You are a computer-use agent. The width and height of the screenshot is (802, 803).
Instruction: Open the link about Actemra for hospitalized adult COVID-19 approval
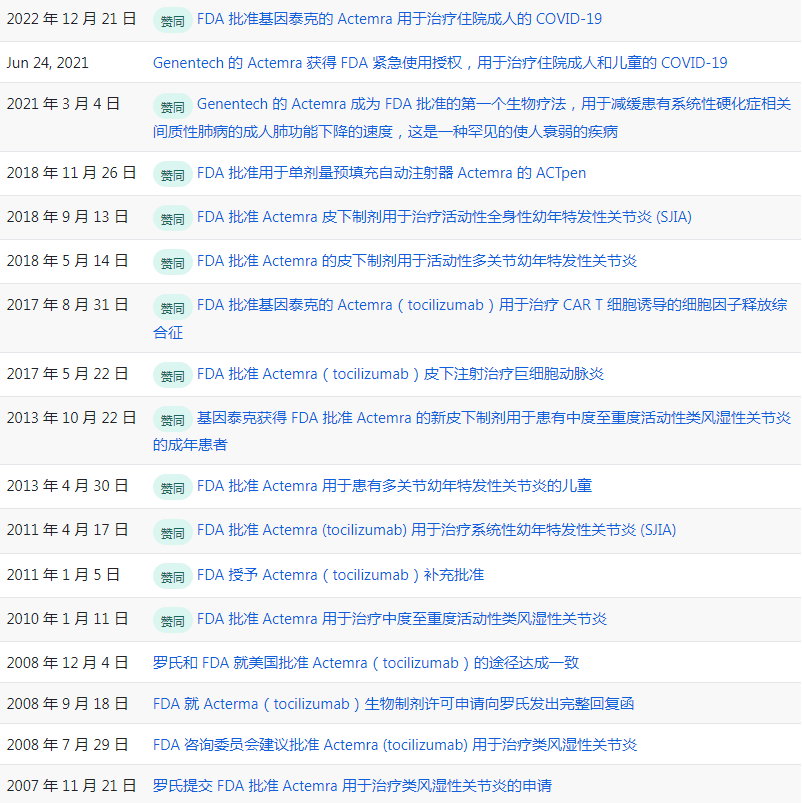pos(399,19)
